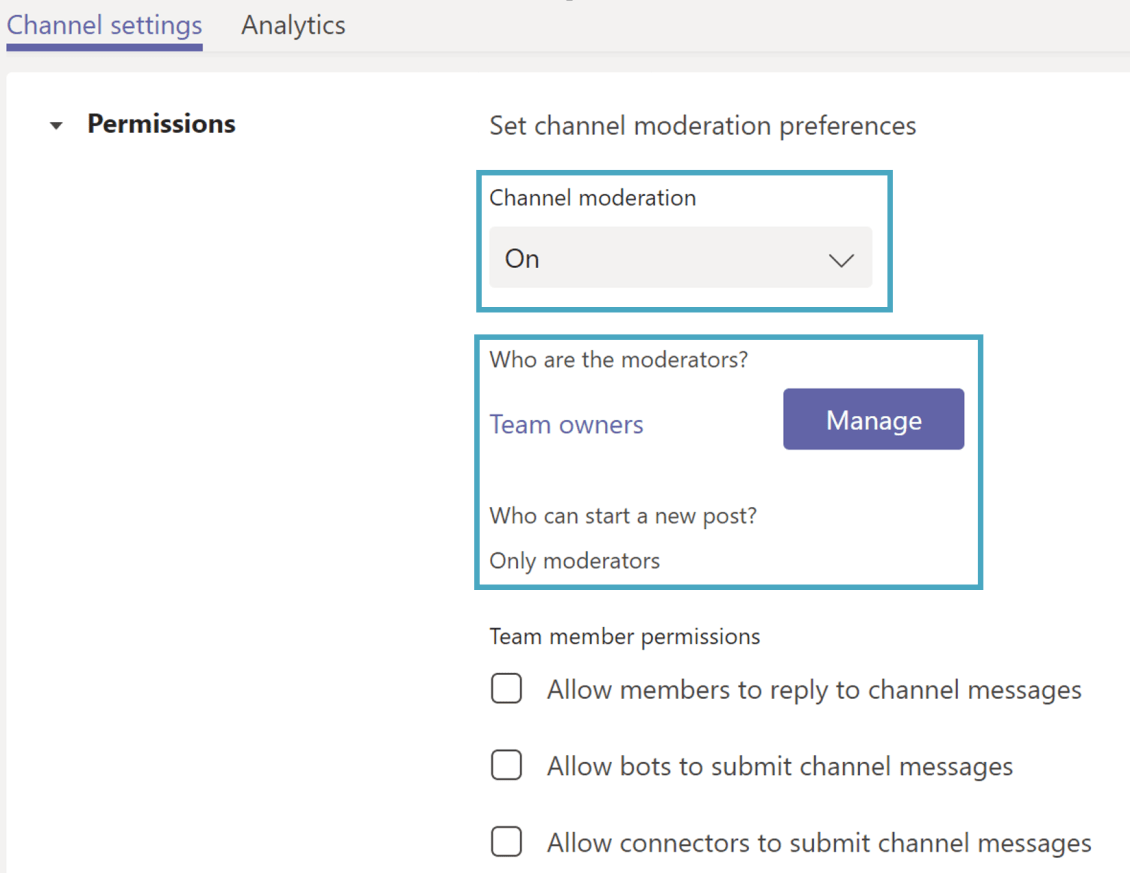The width and height of the screenshot is (1130, 873).
Task: Tick Allow connectors to submit channel messages
Action: [507, 841]
